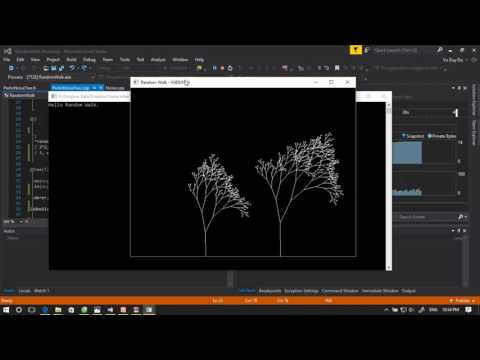This screenshot has height=360, width=480.
Task: Switch to the Watch 1 tab
Action: point(41,291)
